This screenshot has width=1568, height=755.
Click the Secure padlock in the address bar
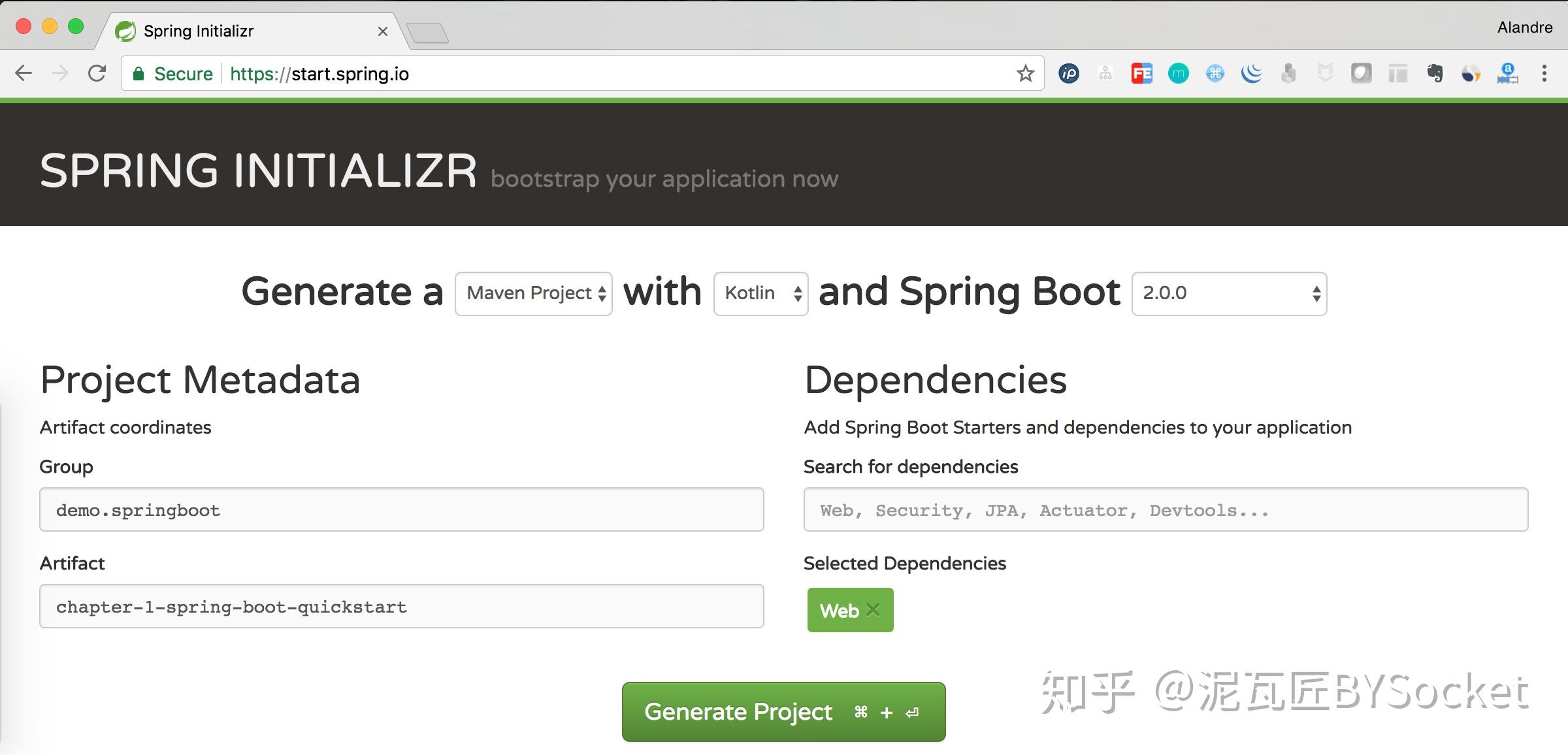(x=139, y=73)
